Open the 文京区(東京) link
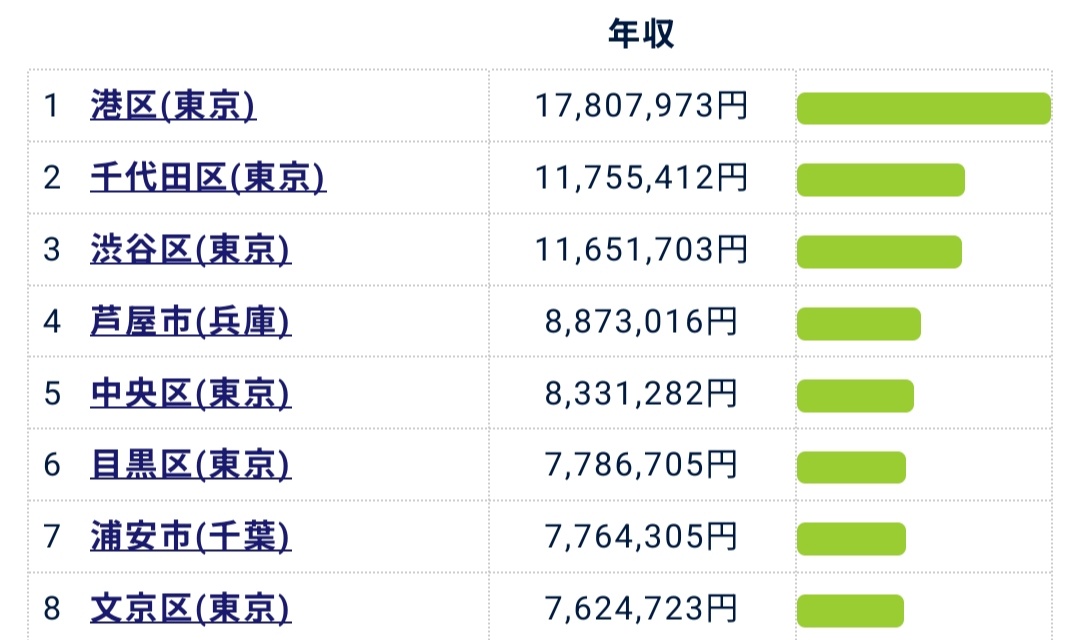Screen dimensions: 1080x640 (x=191, y=608)
